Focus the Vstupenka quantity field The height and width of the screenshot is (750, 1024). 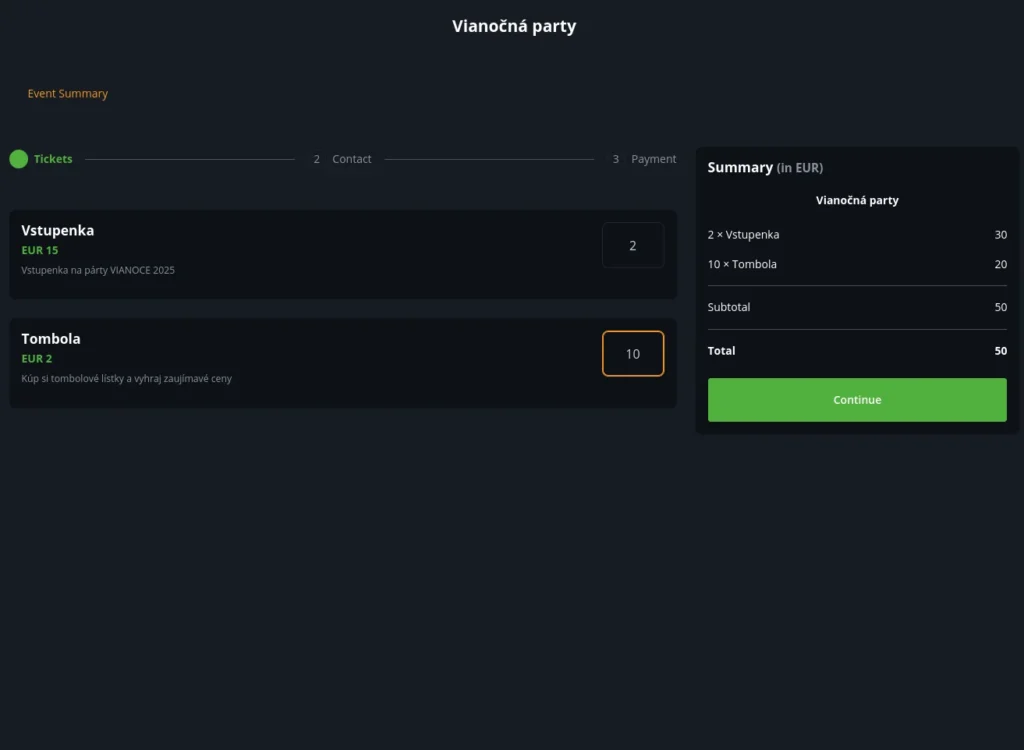[x=632, y=245]
